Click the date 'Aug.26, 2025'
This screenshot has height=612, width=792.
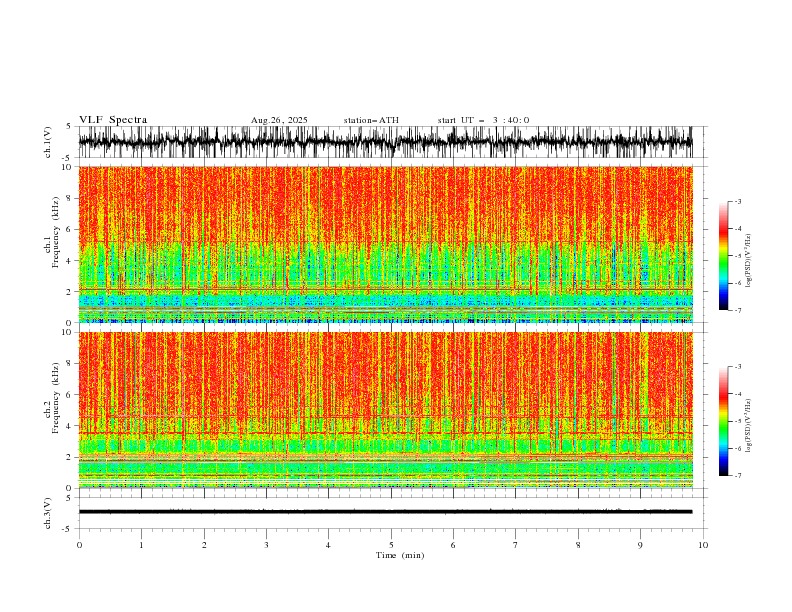pyautogui.click(x=279, y=120)
